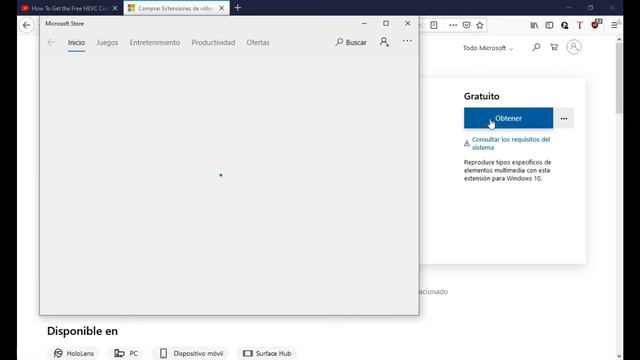The width and height of the screenshot is (640, 360).
Task: Click the search magnifier on Microsoft site
Action: click(536, 47)
